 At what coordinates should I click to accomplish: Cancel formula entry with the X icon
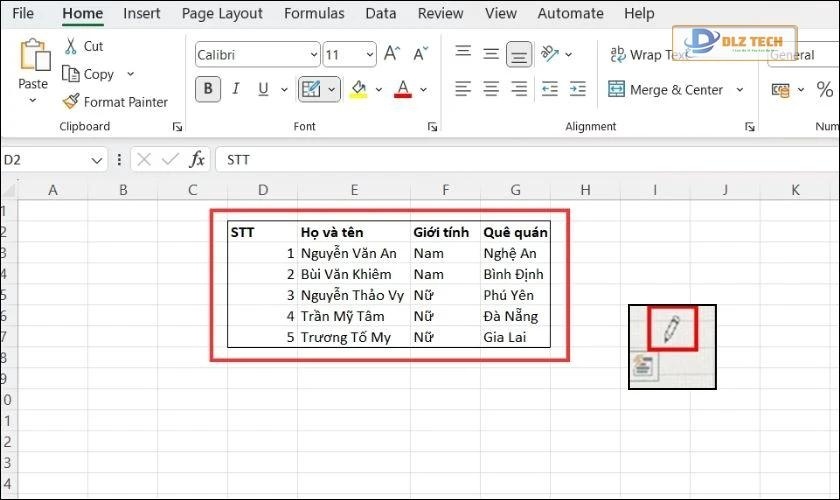pyautogui.click(x=144, y=160)
